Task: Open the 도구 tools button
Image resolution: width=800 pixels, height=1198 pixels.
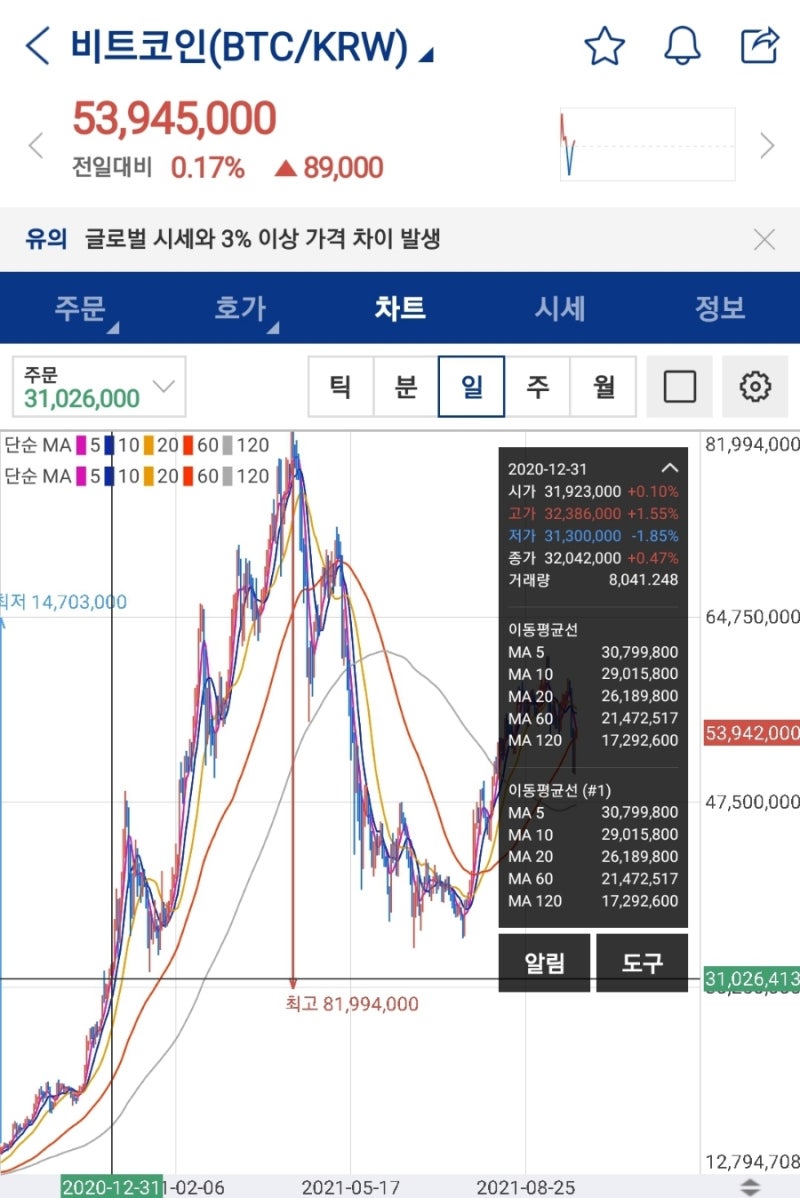Action: point(642,962)
